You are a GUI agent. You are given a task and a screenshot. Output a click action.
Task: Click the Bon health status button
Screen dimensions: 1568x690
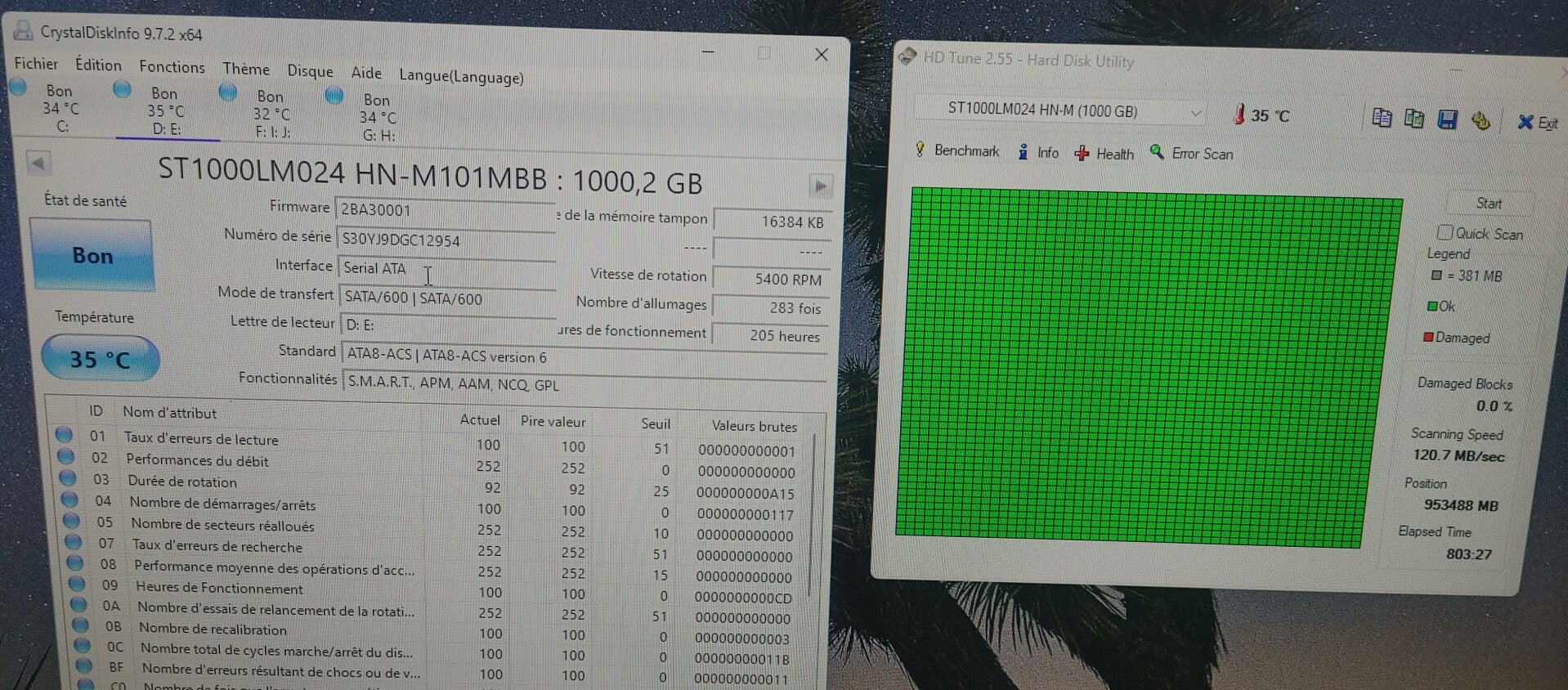click(x=92, y=255)
